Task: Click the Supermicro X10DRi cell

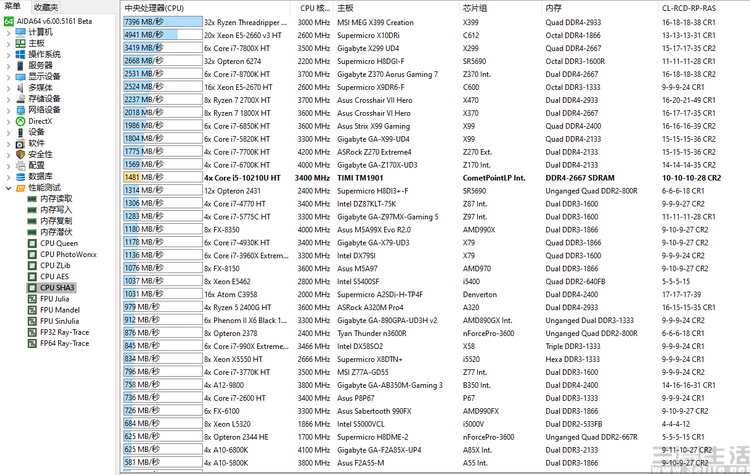Action: 368,35
